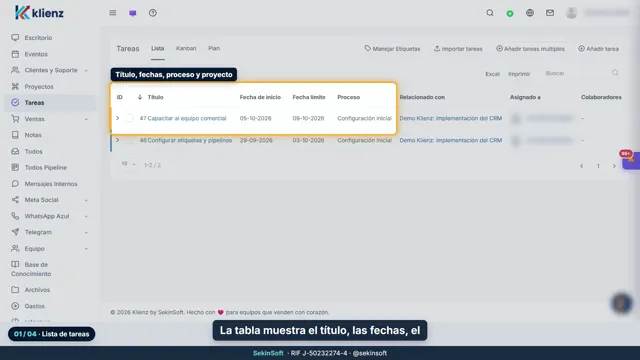Expand the Ventas menu
Viewport: 640px width, 360px height.
pos(86,119)
